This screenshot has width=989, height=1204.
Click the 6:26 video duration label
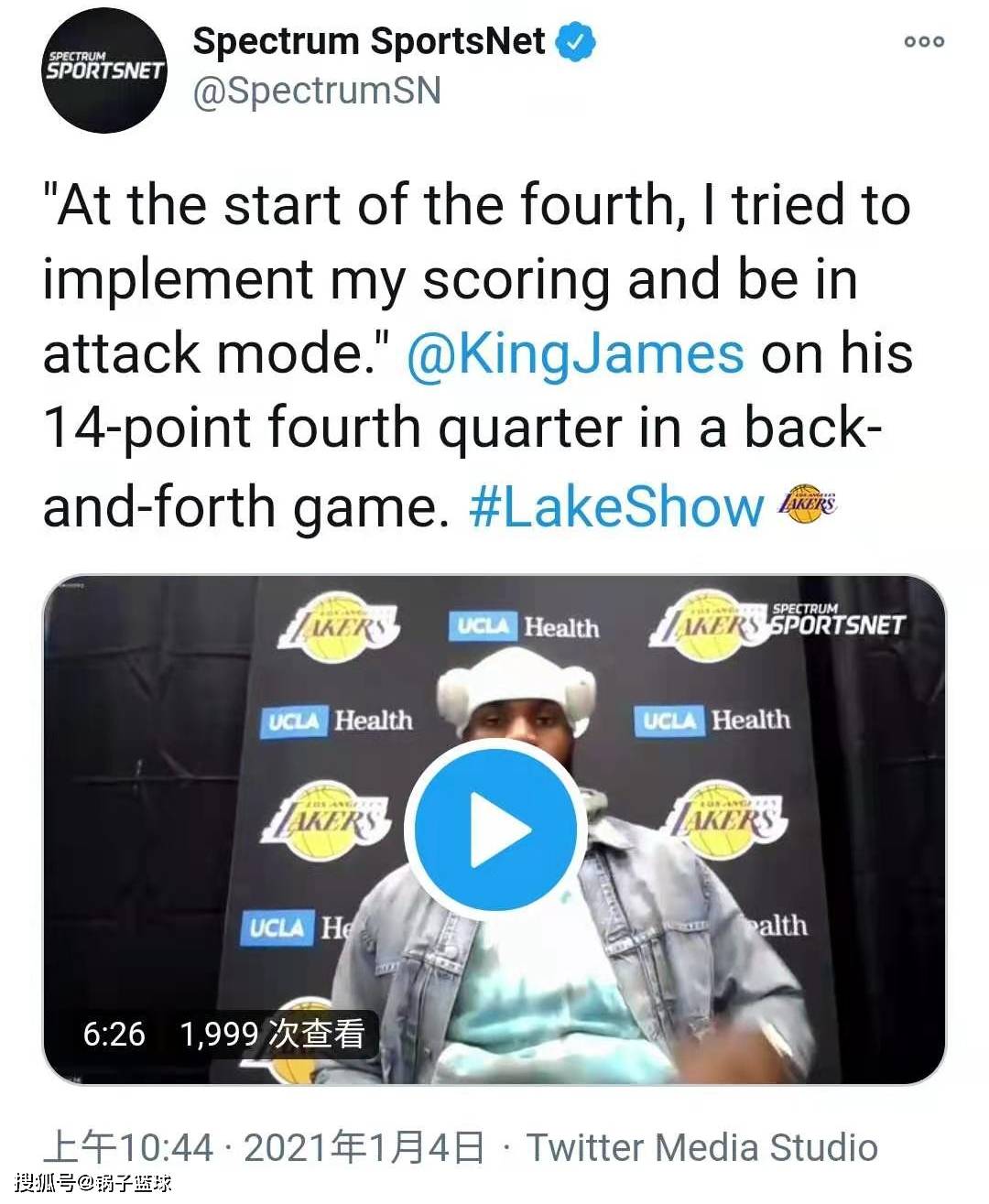(114, 1034)
